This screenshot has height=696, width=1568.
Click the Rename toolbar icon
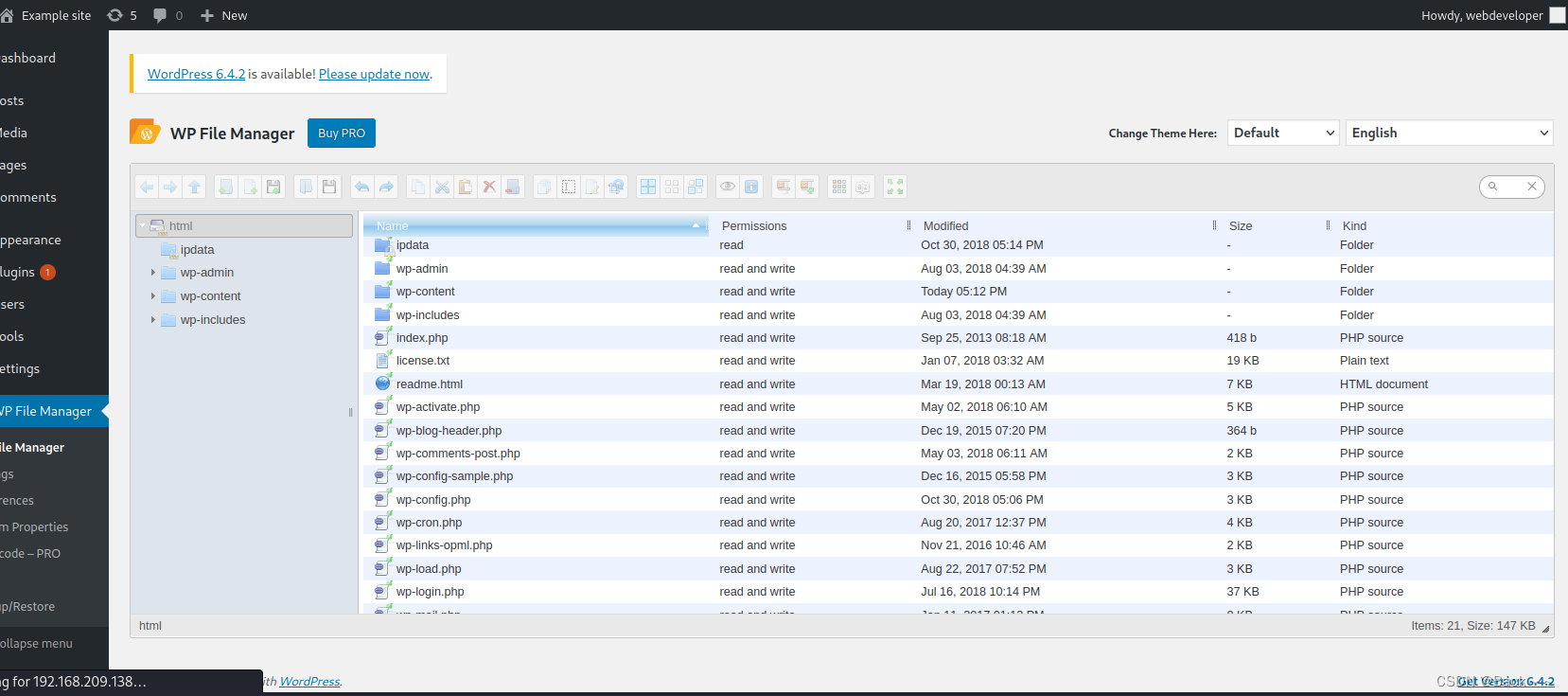click(x=569, y=187)
